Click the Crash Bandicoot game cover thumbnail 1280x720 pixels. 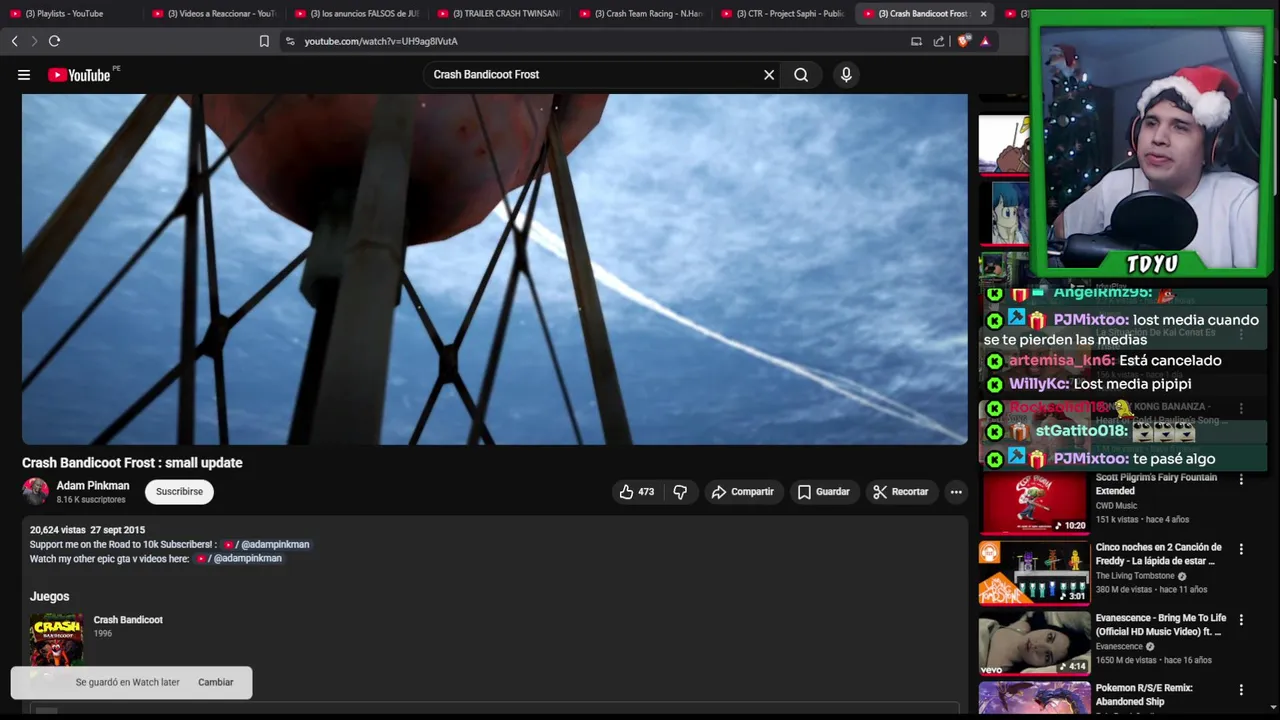pos(57,640)
